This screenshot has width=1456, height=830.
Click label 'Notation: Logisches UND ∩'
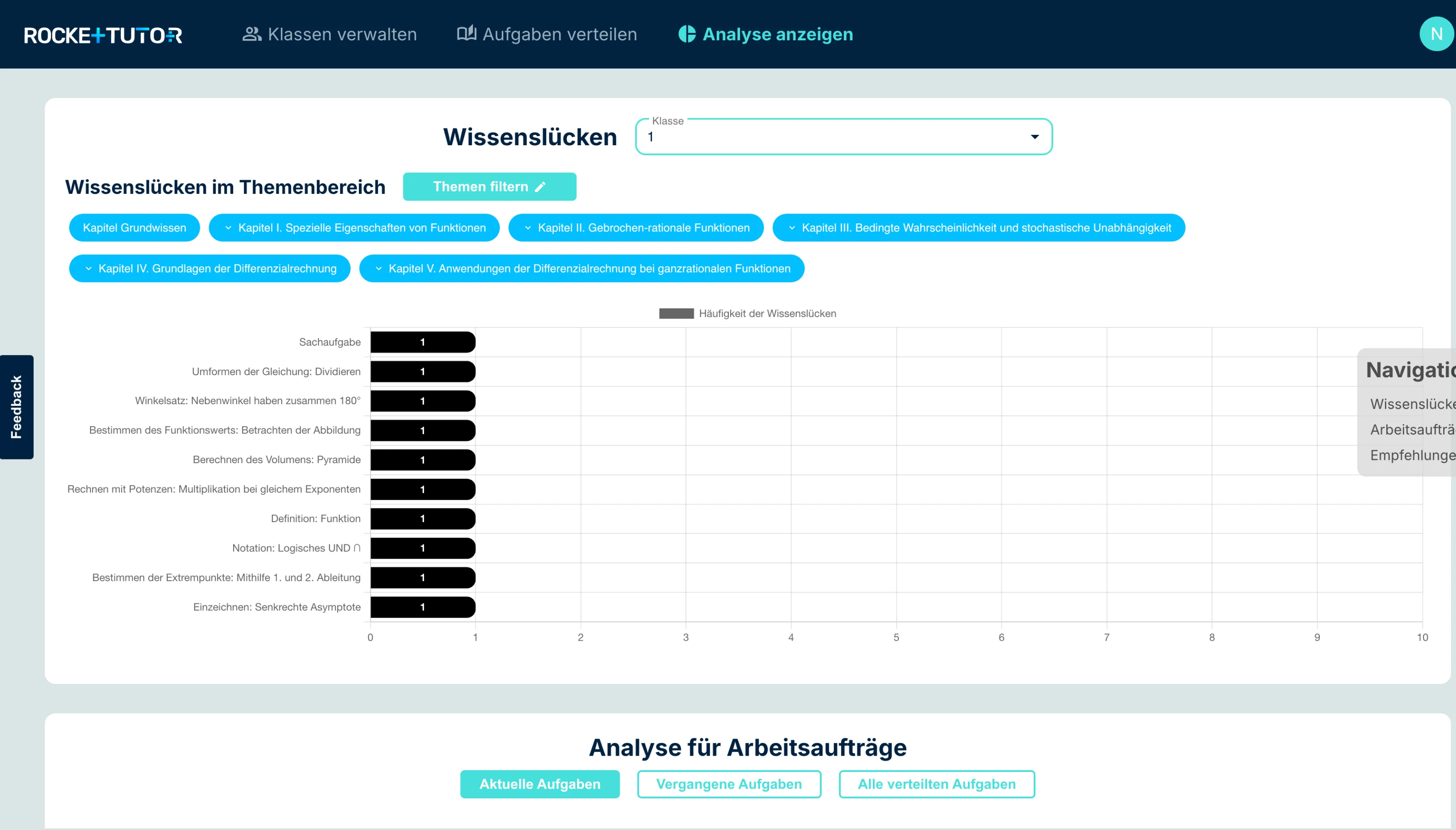click(296, 548)
